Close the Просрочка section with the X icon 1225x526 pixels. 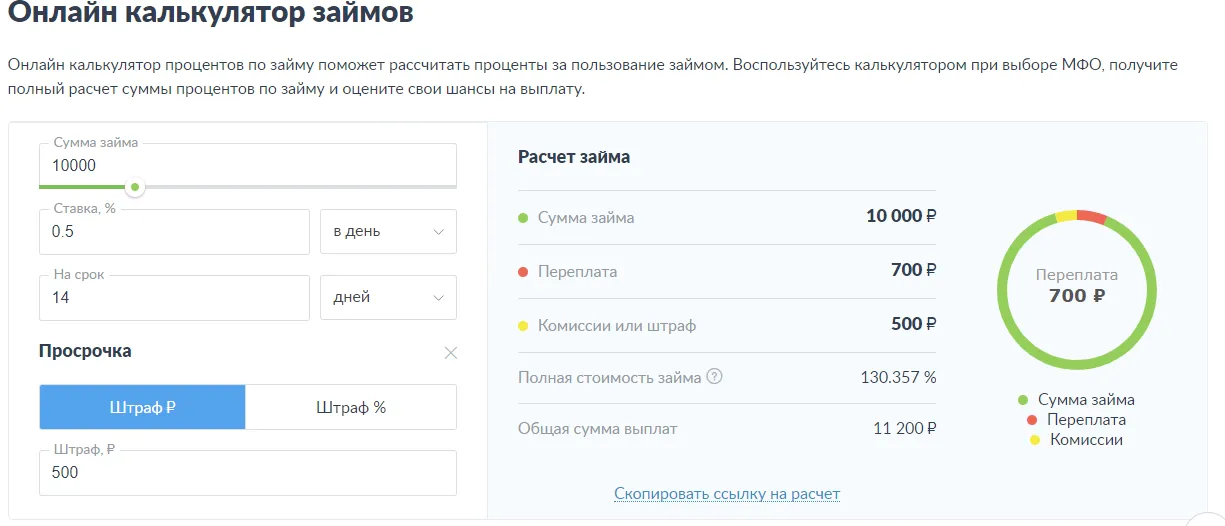coord(451,353)
